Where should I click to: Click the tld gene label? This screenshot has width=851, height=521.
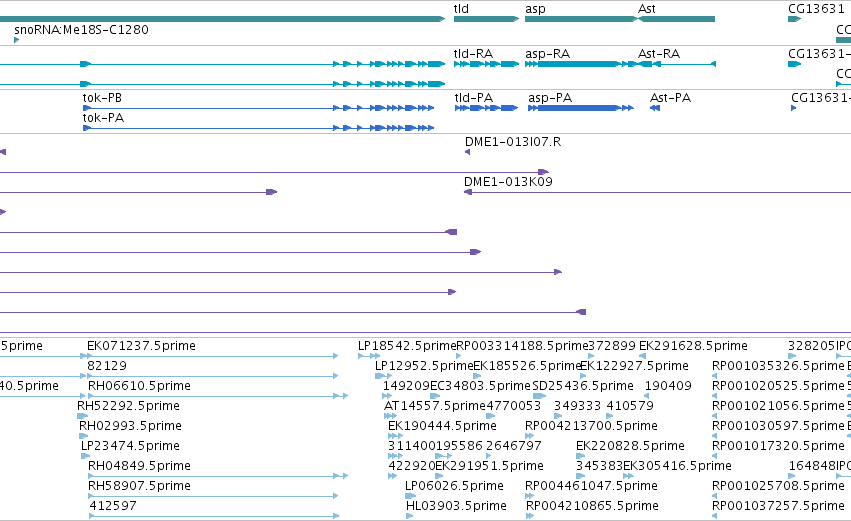[x=461, y=9]
